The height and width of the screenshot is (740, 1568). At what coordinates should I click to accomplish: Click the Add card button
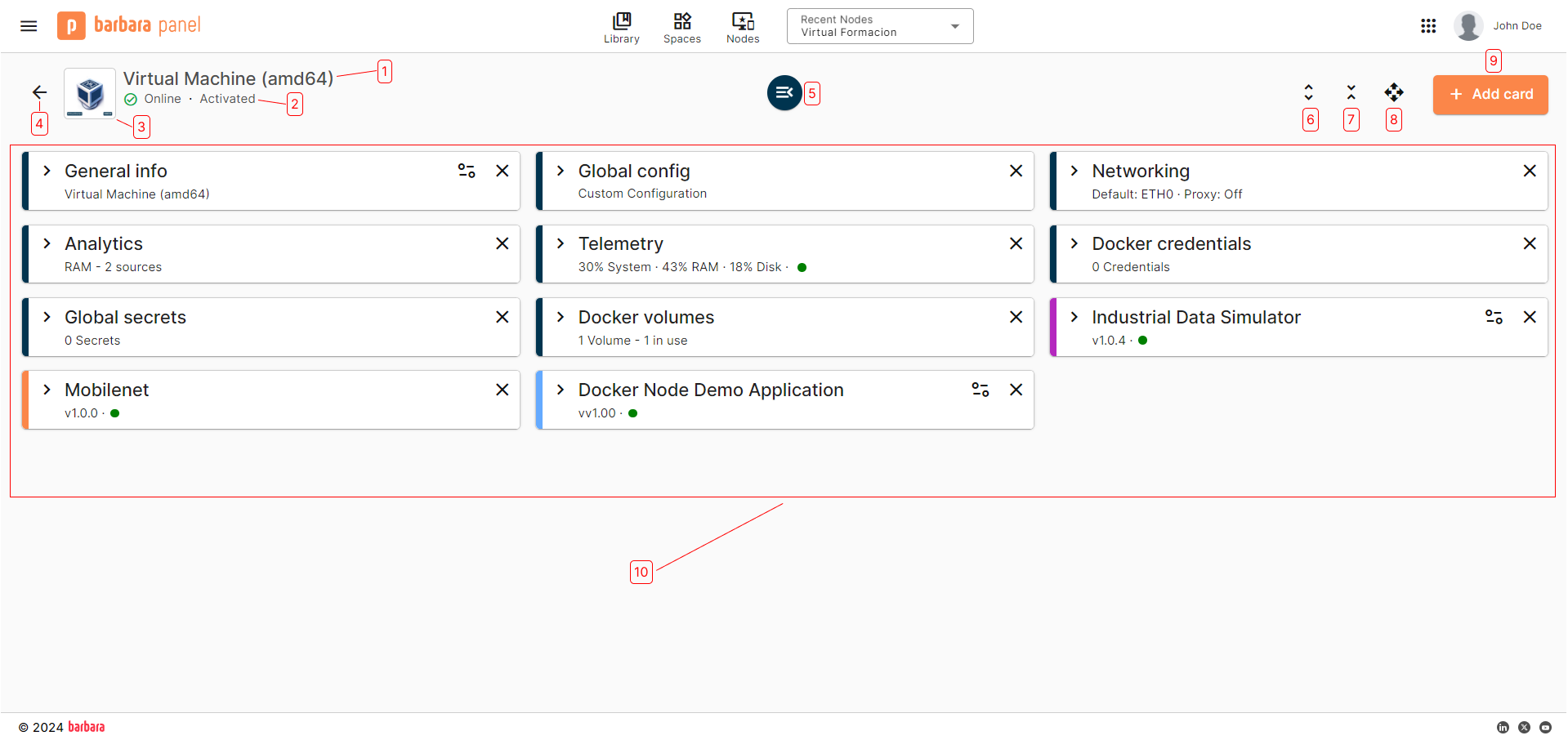(1490, 94)
